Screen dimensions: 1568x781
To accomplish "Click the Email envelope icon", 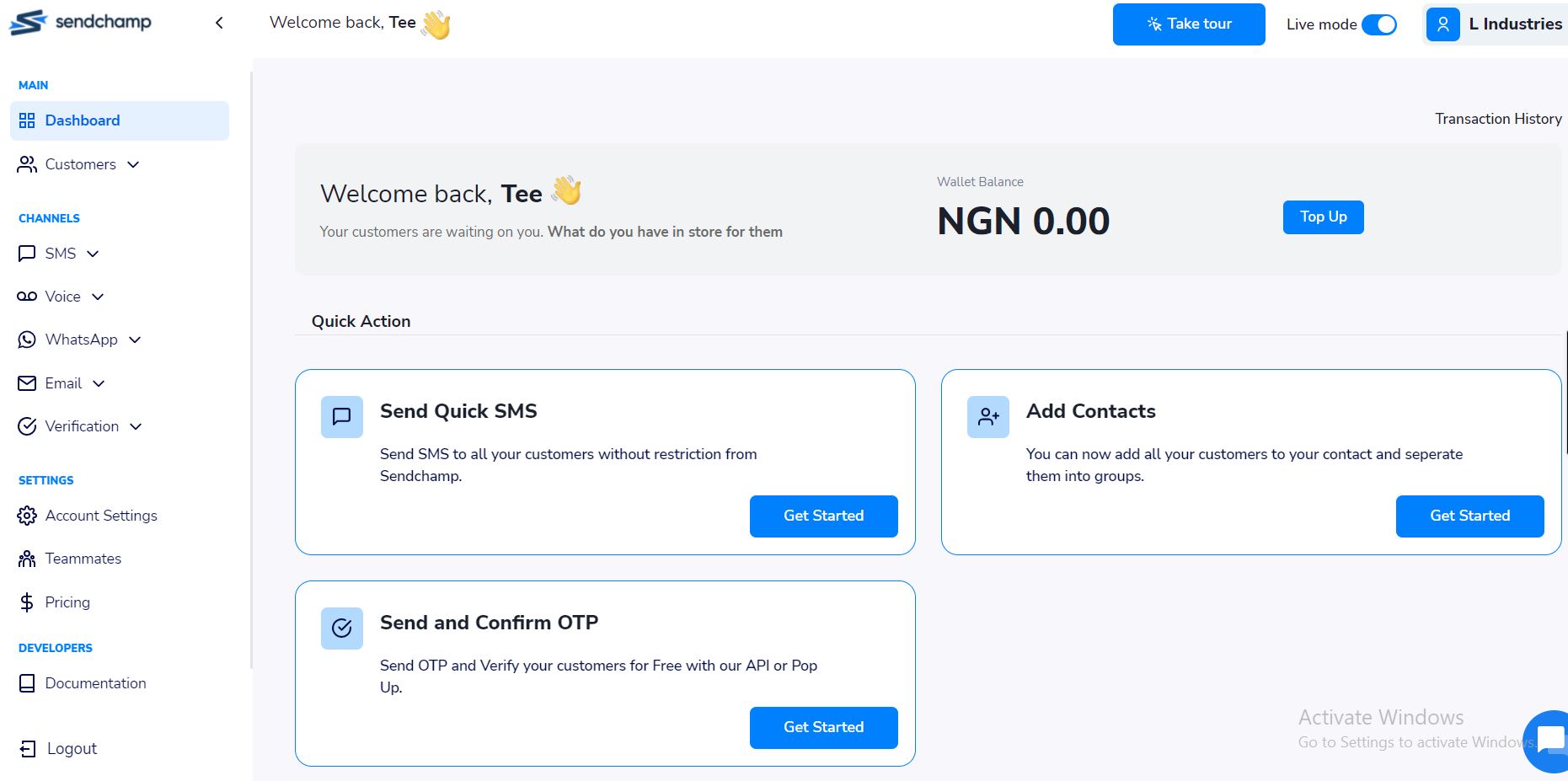I will [26, 382].
